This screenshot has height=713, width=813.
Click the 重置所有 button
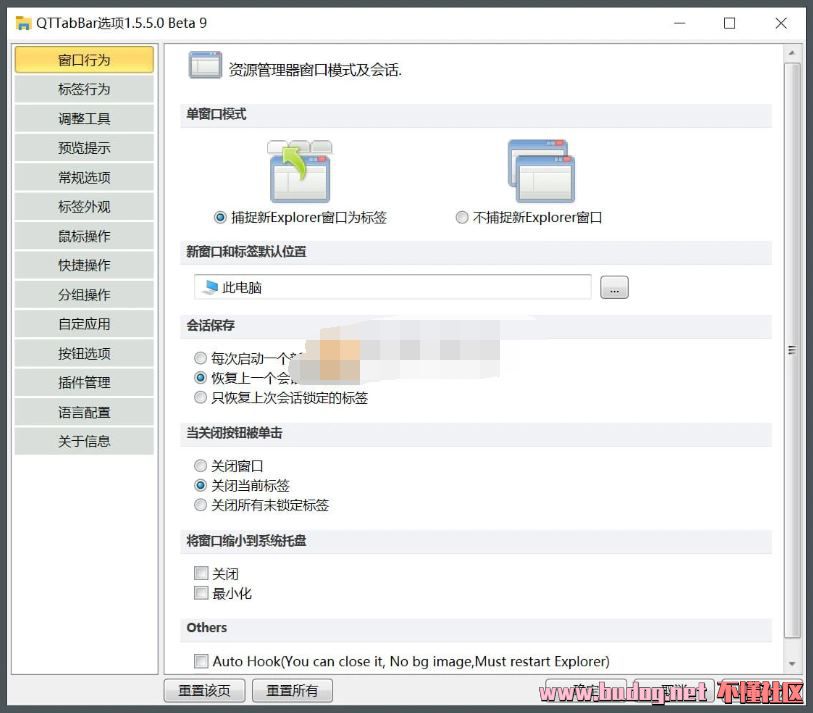[x=292, y=691]
